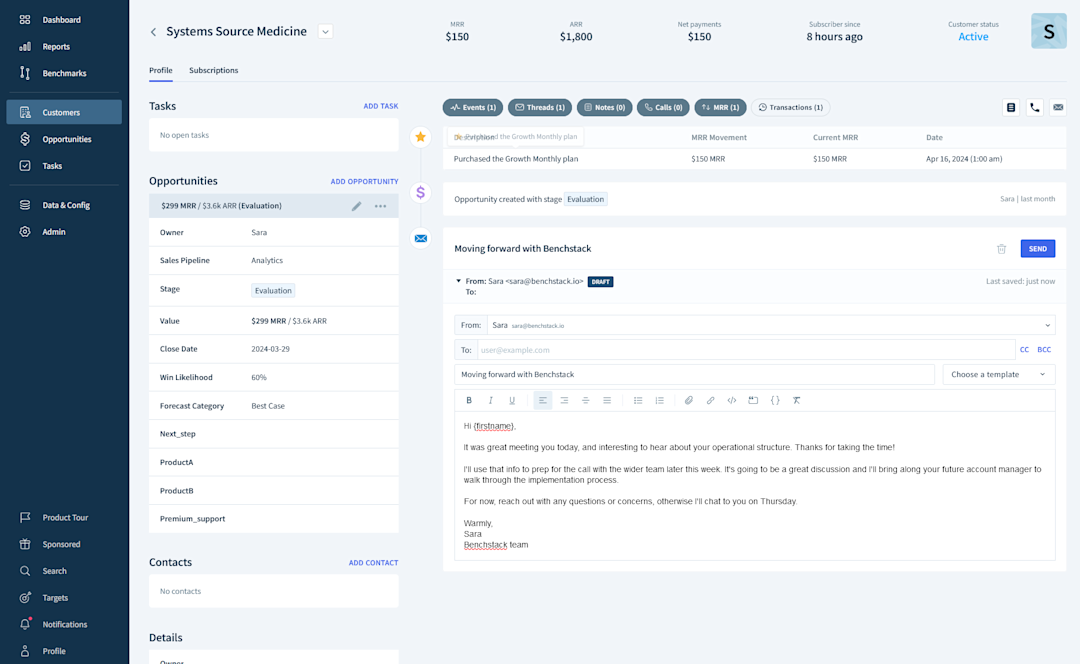Toggle the Notes (0) filter
The image size is (1080, 664).
point(604,107)
